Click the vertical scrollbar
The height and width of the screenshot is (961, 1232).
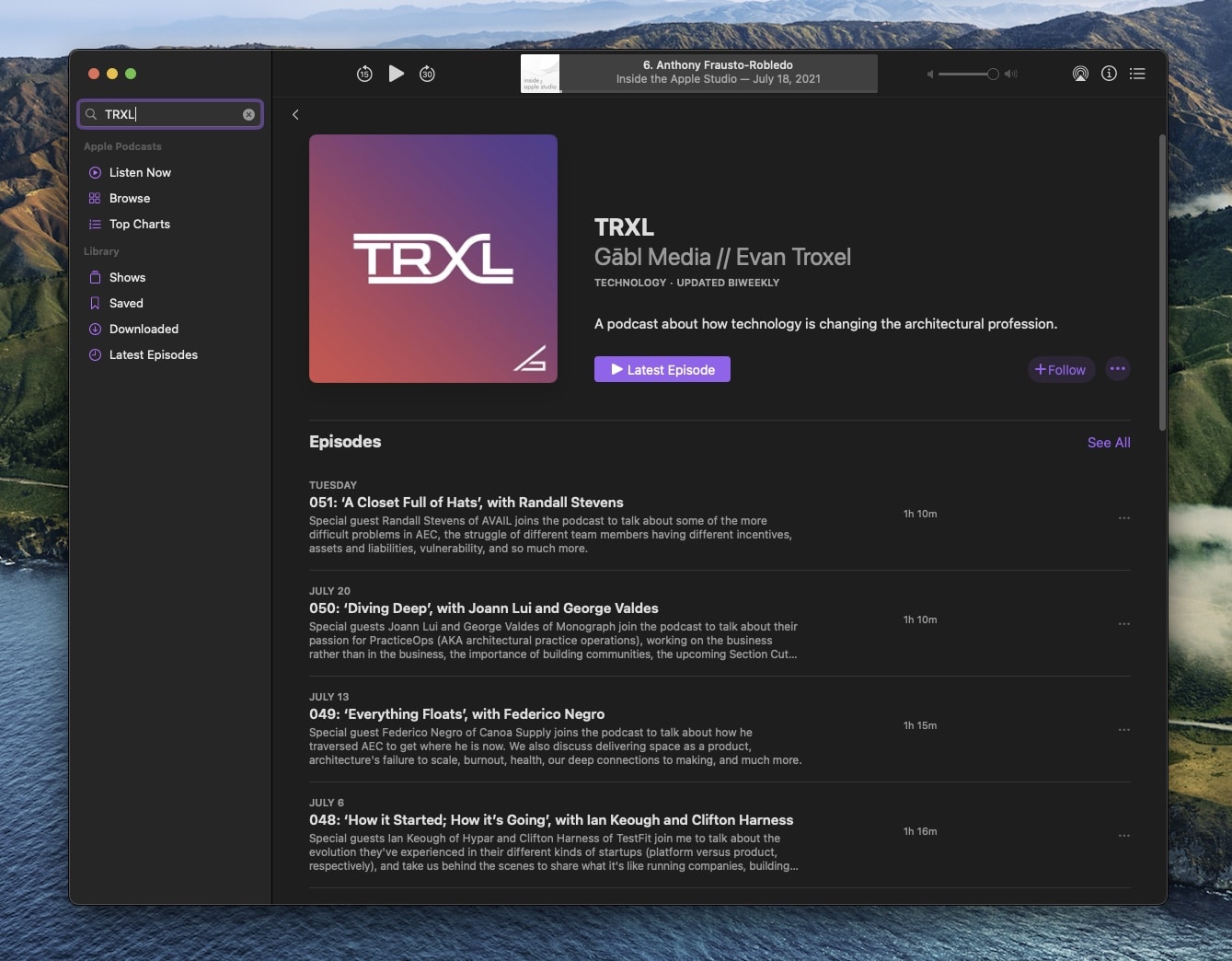coord(1162,283)
